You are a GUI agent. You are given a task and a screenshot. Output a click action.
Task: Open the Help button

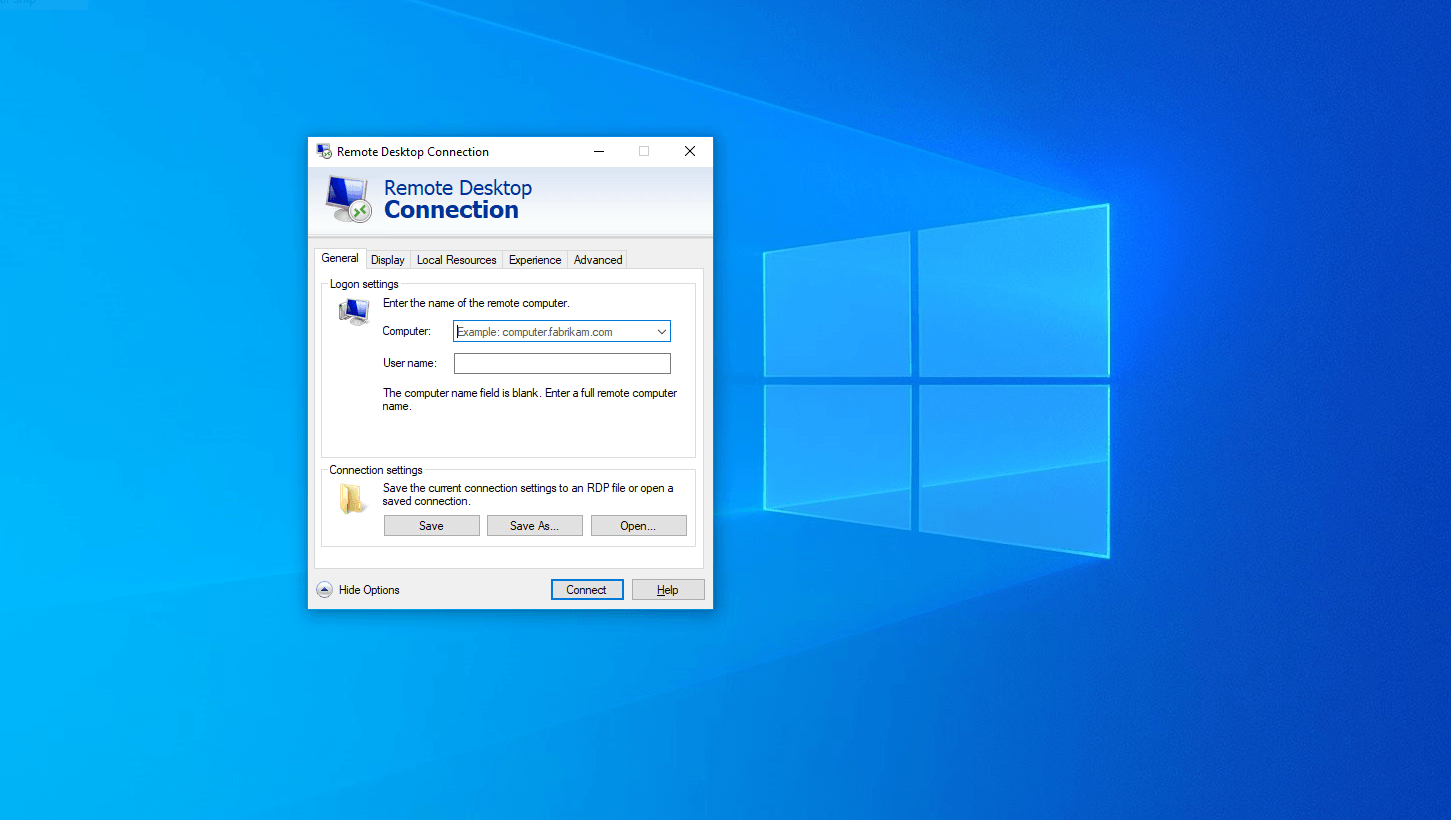click(x=667, y=590)
